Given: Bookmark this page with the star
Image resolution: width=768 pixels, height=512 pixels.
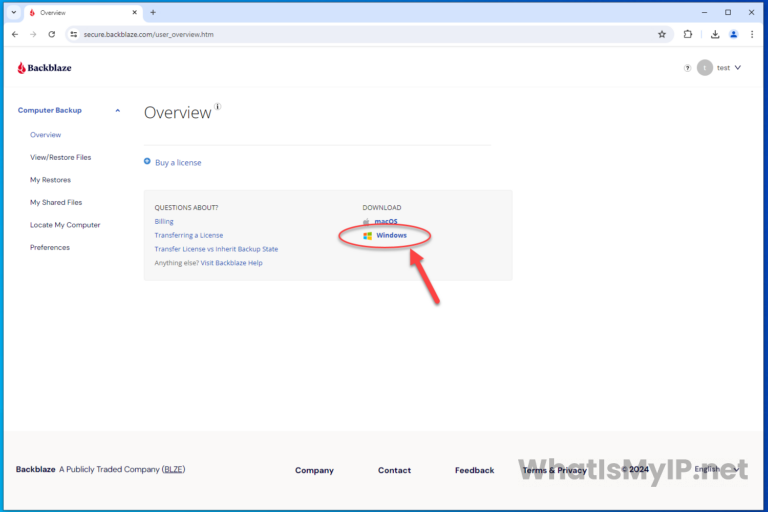Looking at the screenshot, I should (x=662, y=34).
